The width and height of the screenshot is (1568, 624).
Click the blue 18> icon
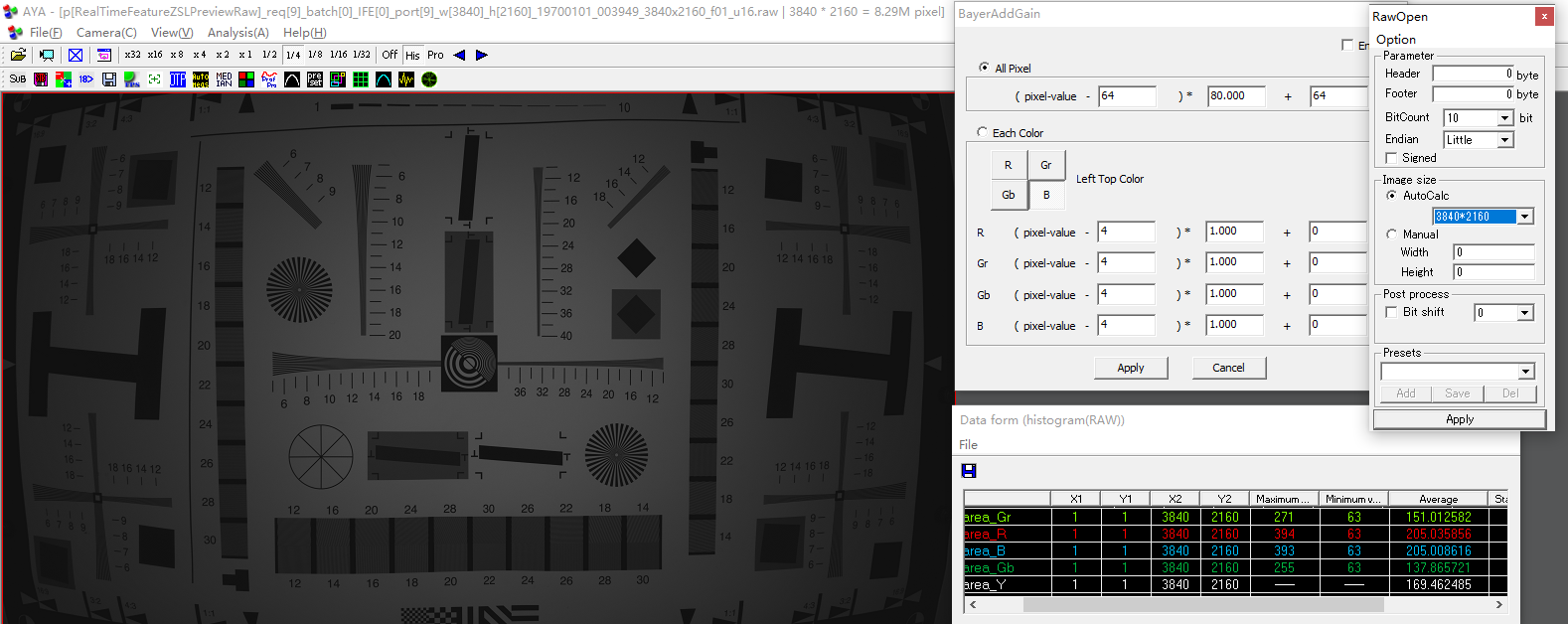[x=86, y=79]
